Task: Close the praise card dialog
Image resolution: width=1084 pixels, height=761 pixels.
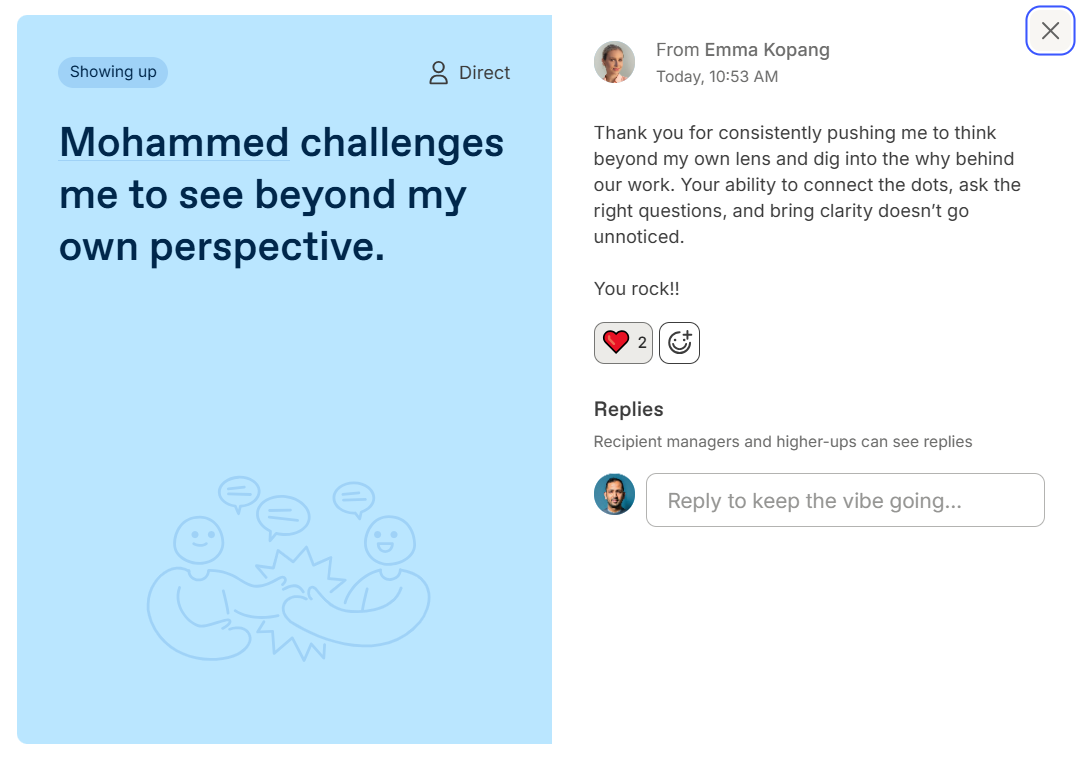Action: pyautogui.click(x=1049, y=30)
